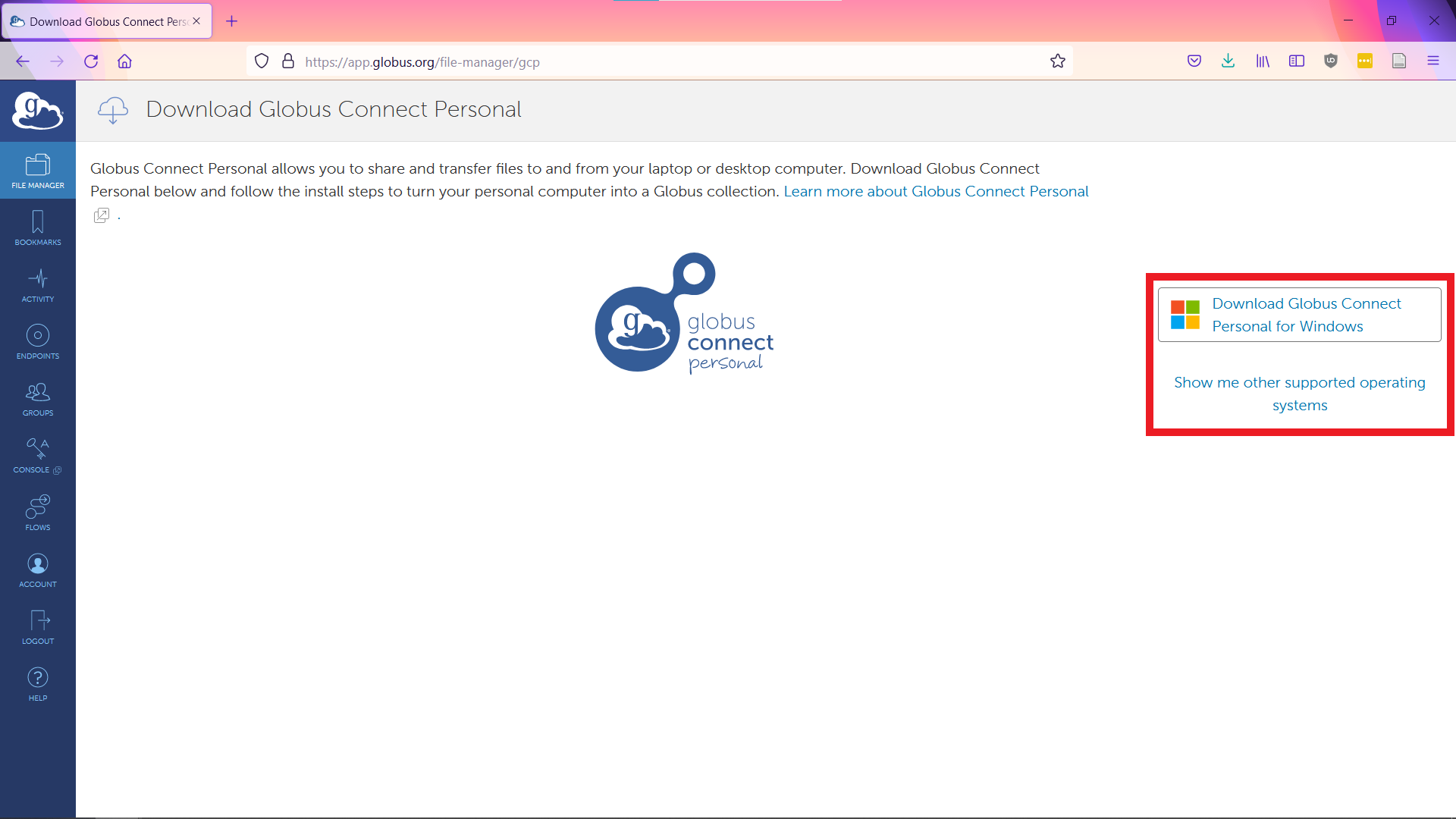The height and width of the screenshot is (819, 1456).
Task: Open the grey page extension icon
Action: coord(1399,61)
